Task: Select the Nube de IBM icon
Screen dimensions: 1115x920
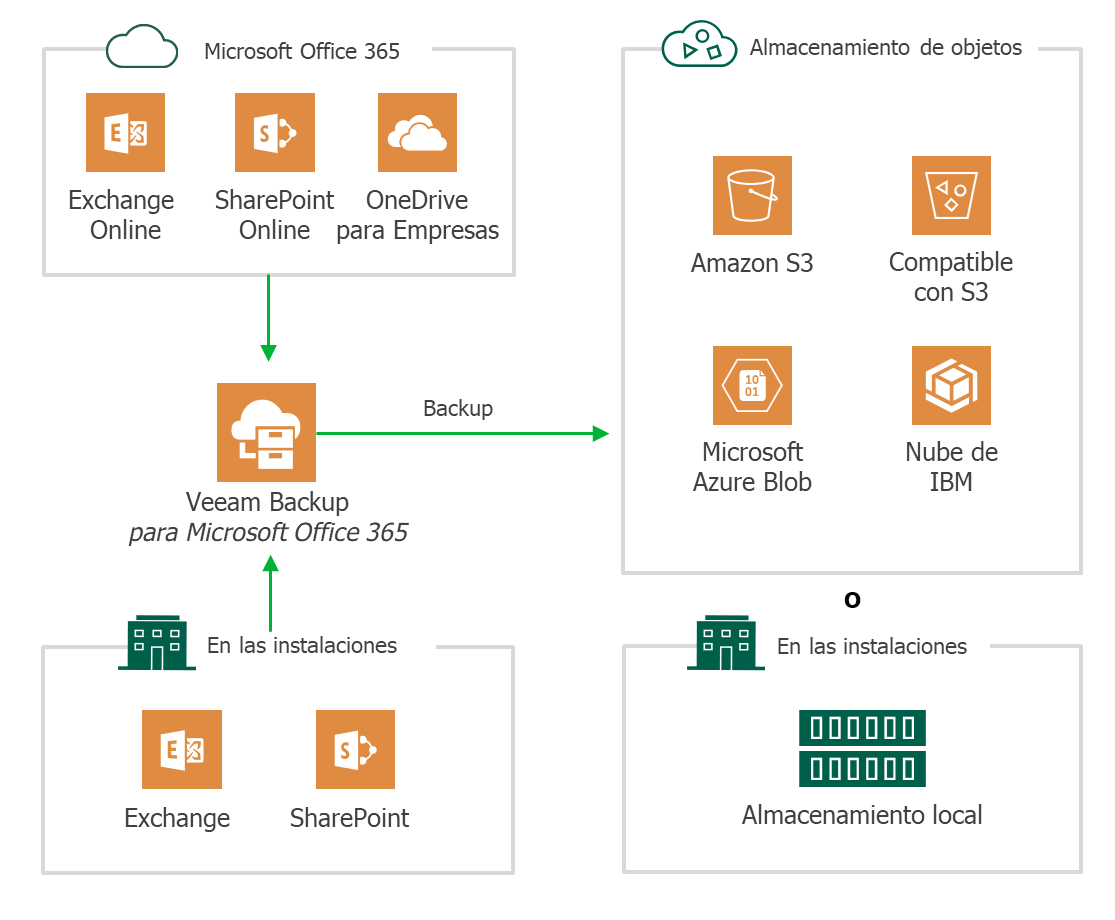Action: [x=951, y=385]
